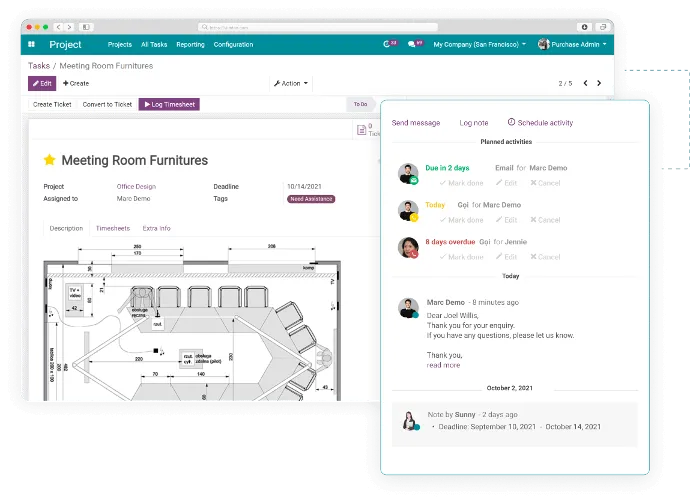Click the Need Assistance tag
Screen dimensions: 690x500
click(311, 199)
